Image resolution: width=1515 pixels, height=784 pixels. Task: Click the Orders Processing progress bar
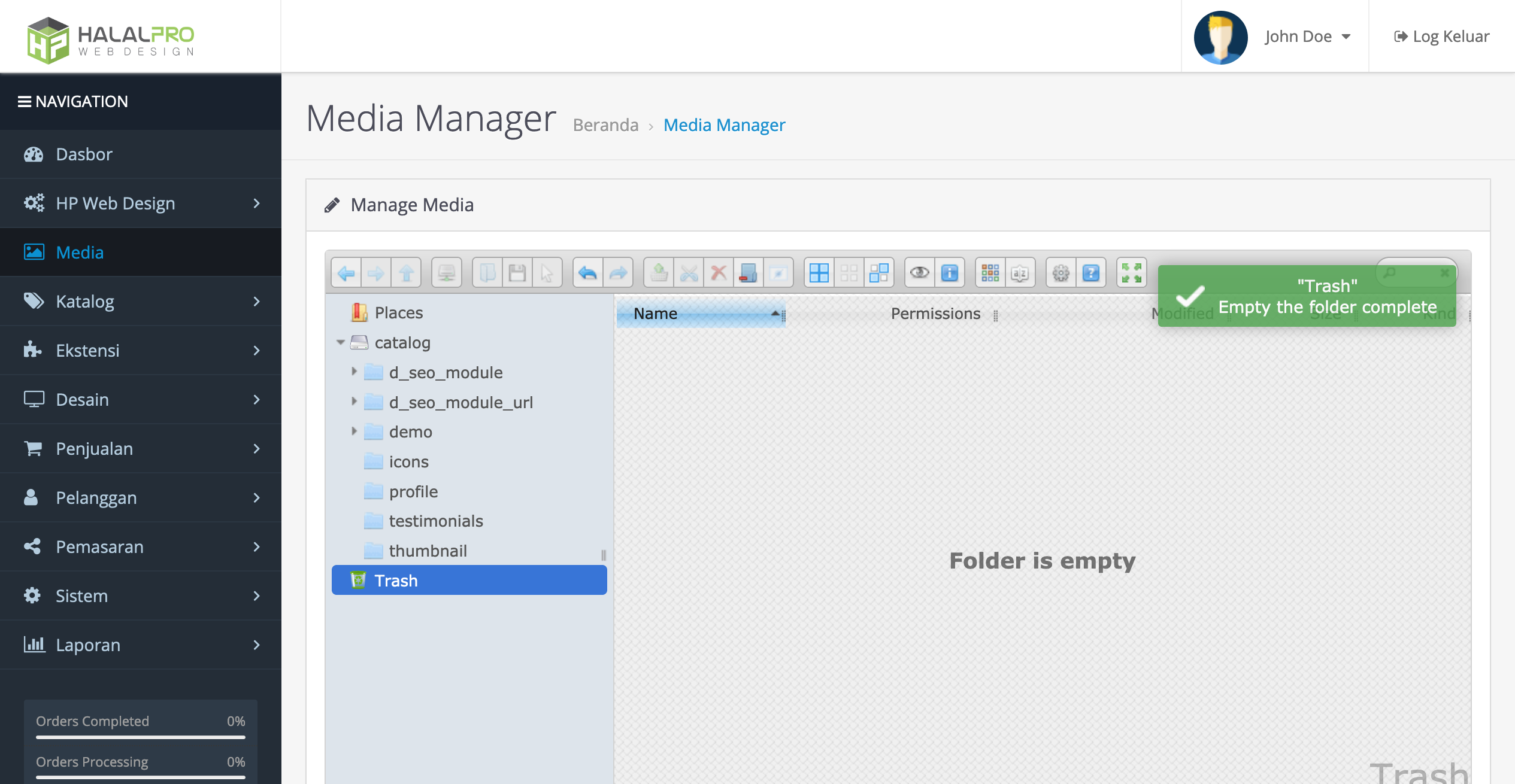click(141, 777)
